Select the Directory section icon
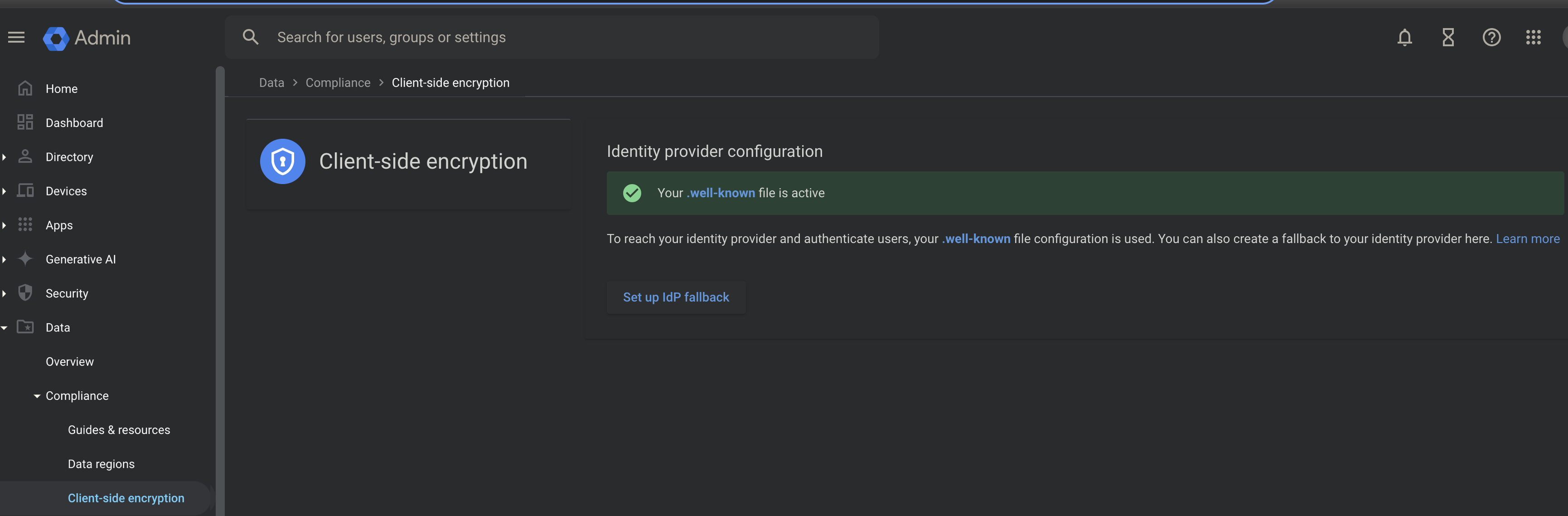The image size is (1568, 516). click(x=25, y=156)
